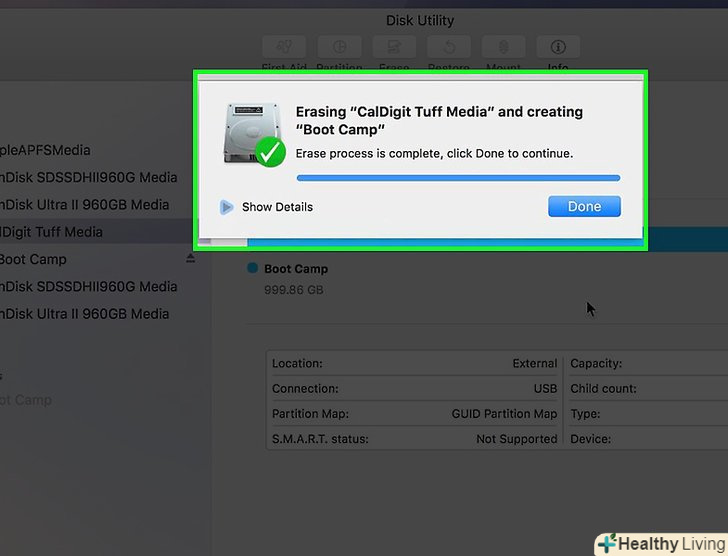Viewport: 728px width, 556px height.
Task: Select Boot Camp volume in sidebar
Action: click(x=33, y=259)
